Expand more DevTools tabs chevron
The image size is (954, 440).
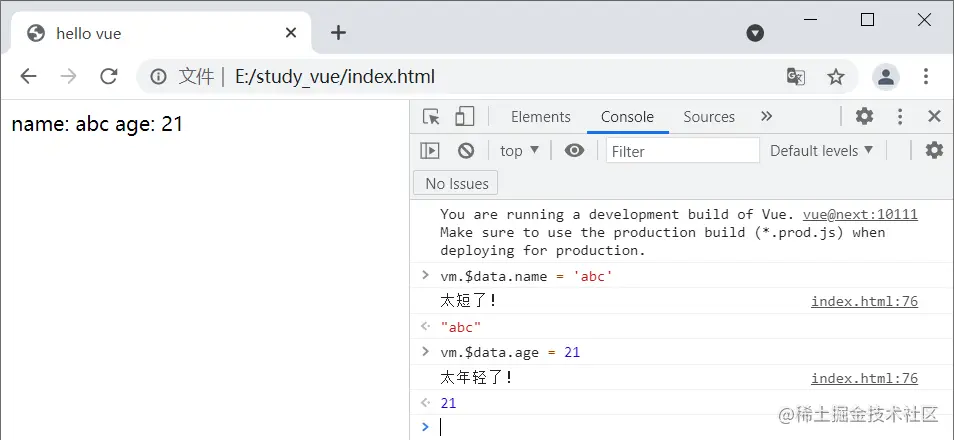767,116
